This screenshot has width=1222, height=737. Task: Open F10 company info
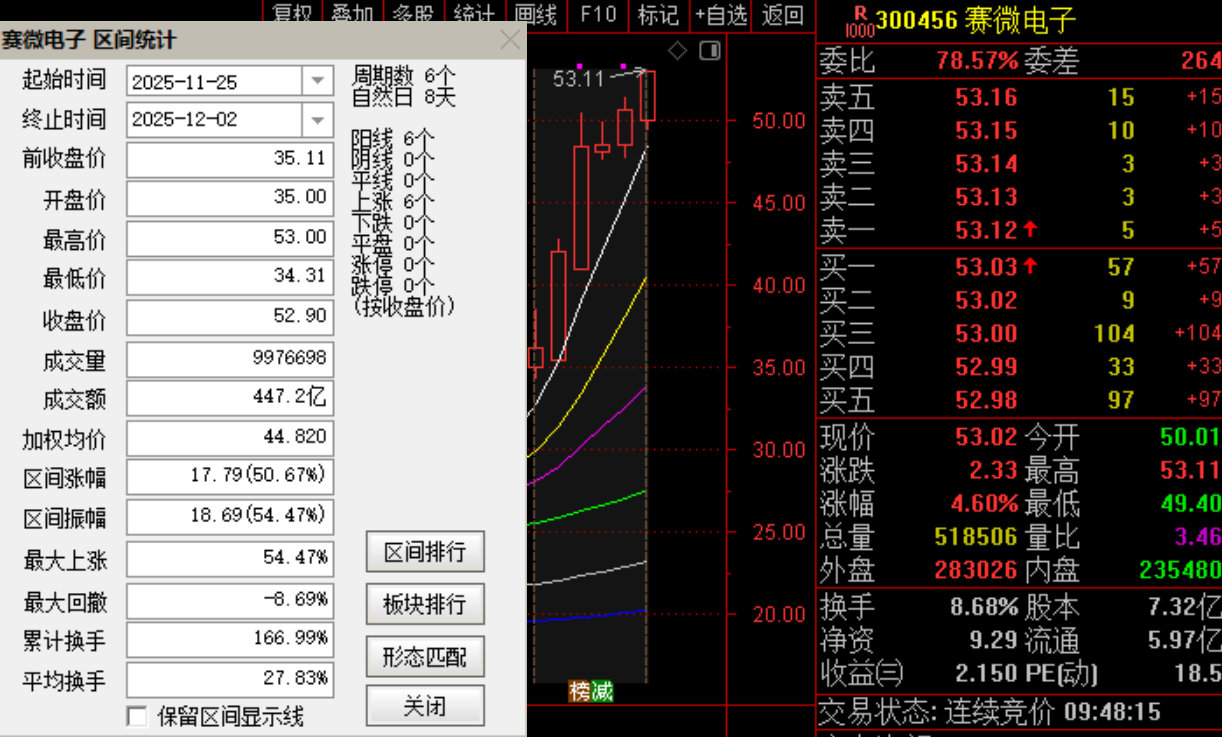point(598,15)
